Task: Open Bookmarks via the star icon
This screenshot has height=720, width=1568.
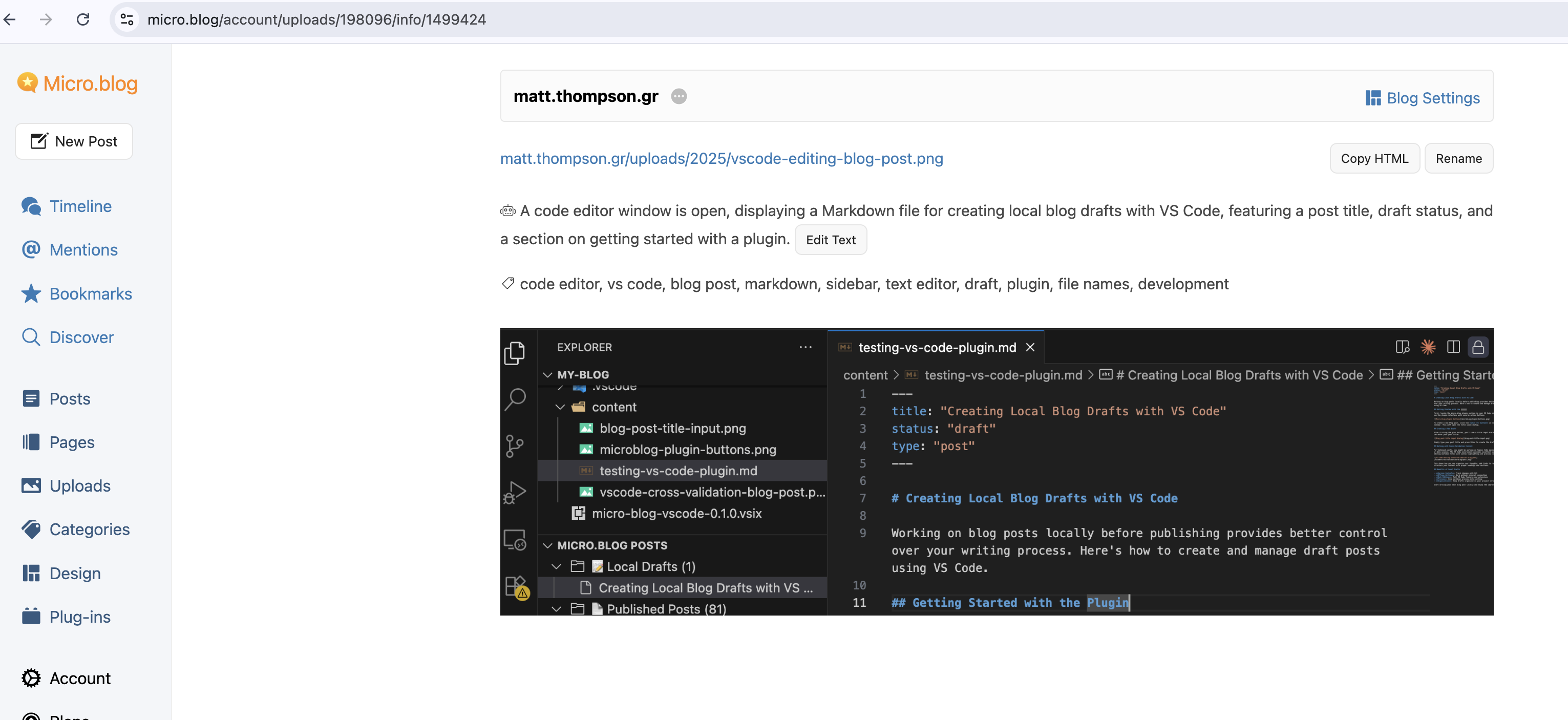Action: 31,293
